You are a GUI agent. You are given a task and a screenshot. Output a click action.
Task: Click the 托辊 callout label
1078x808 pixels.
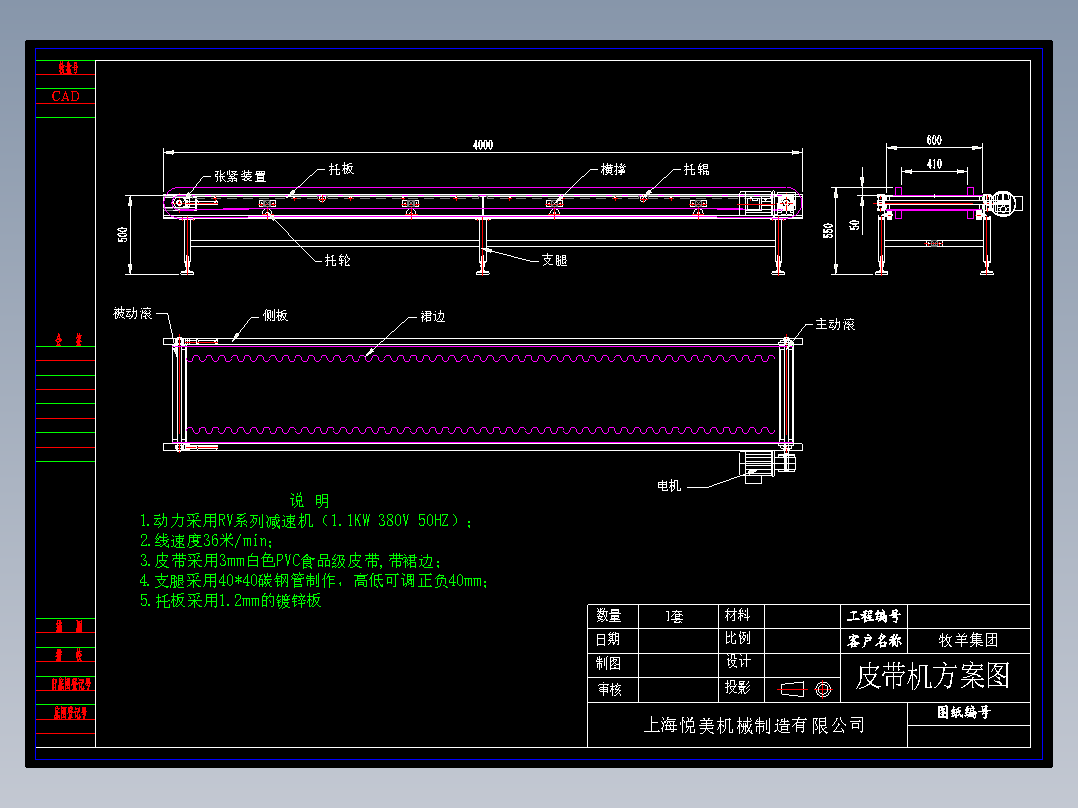(x=696, y=169)
